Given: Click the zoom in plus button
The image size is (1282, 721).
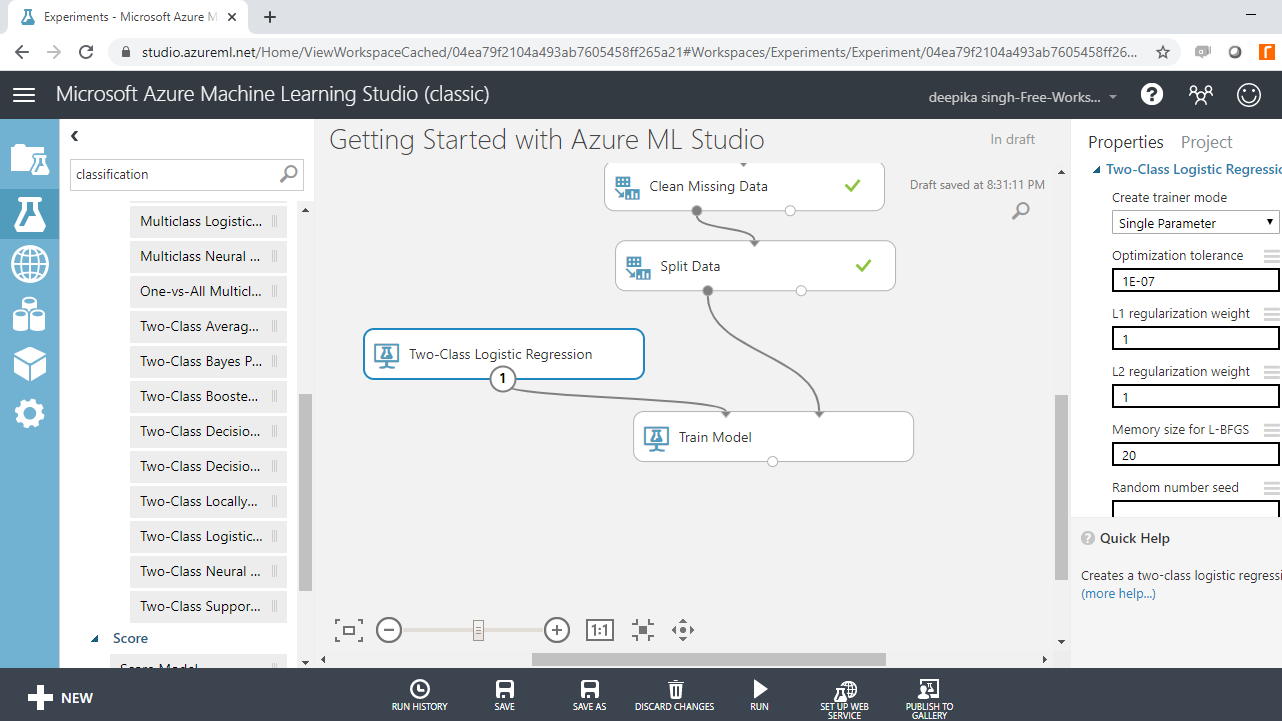Looking at the screenshot, I should [557, 630].
